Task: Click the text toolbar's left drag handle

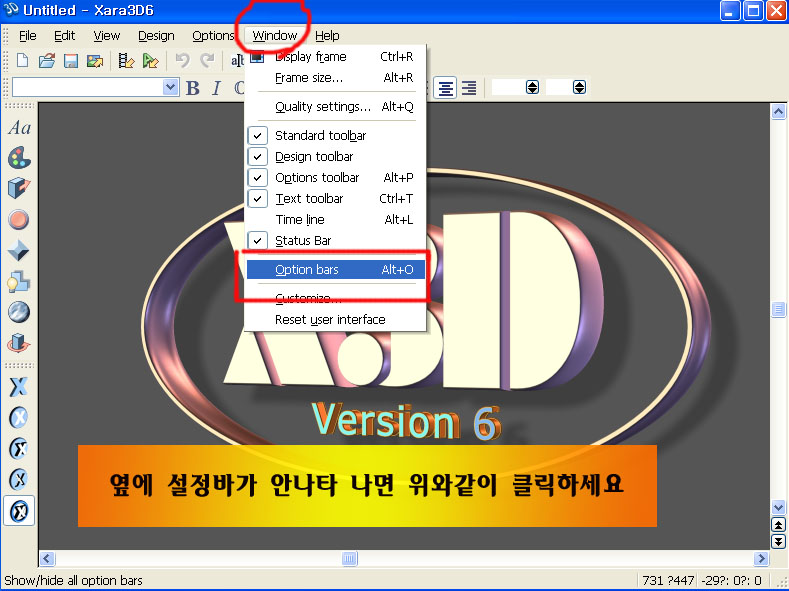Action: pyautogui.click(x=6, y=88)
